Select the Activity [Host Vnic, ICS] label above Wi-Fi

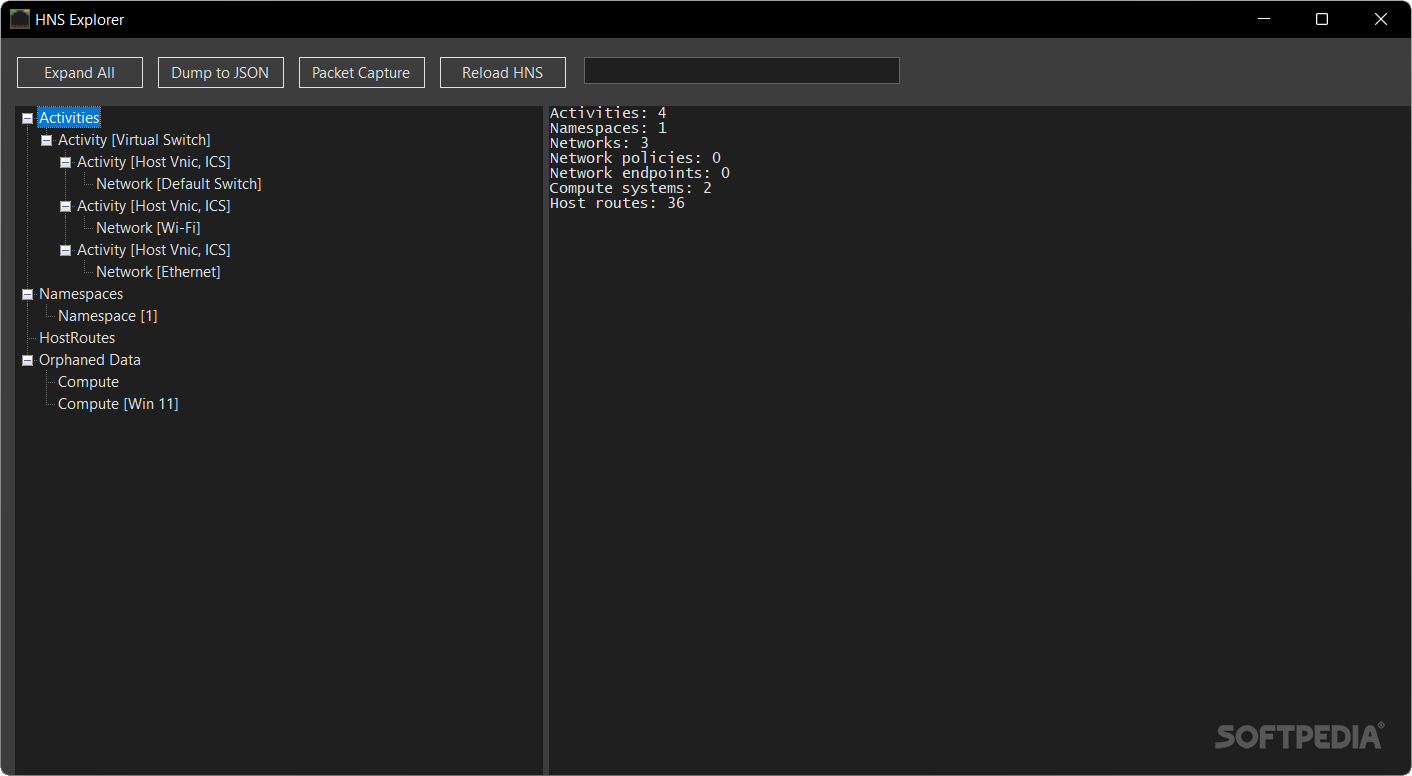154,206
